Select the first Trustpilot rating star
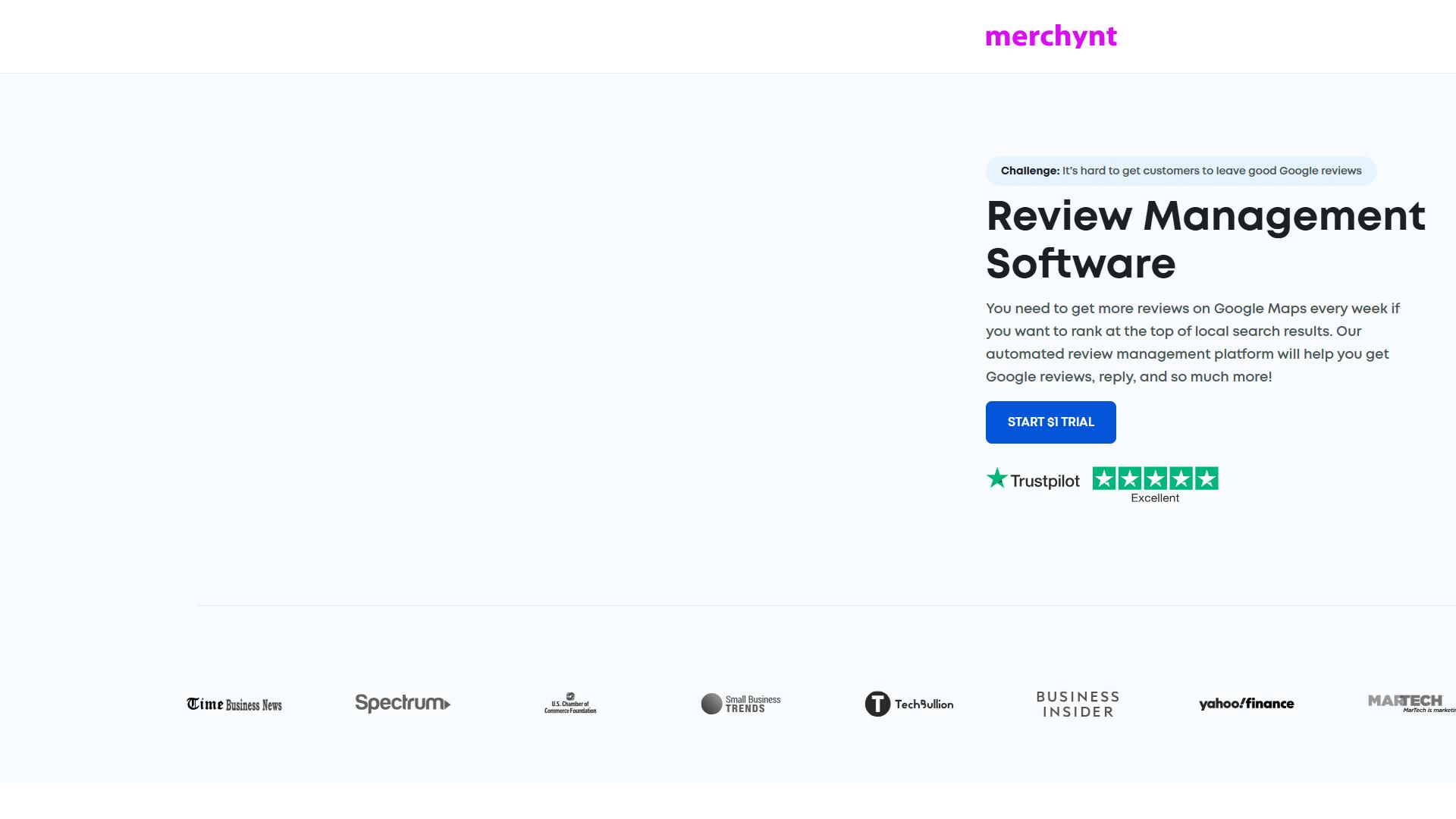Image resolution: width=1456 pixels, height=819 pixels. (x=1104, y=479)
